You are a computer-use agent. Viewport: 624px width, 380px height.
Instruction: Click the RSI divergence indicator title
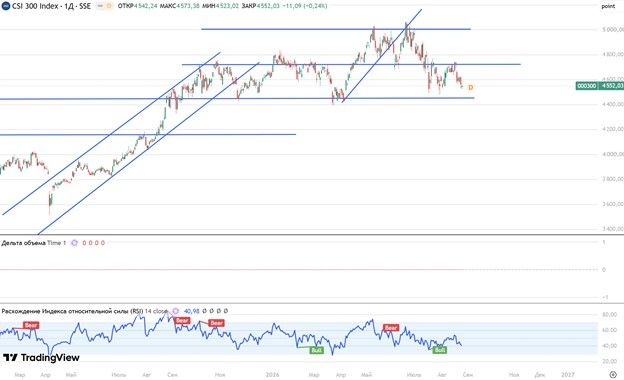pos(72,311)
